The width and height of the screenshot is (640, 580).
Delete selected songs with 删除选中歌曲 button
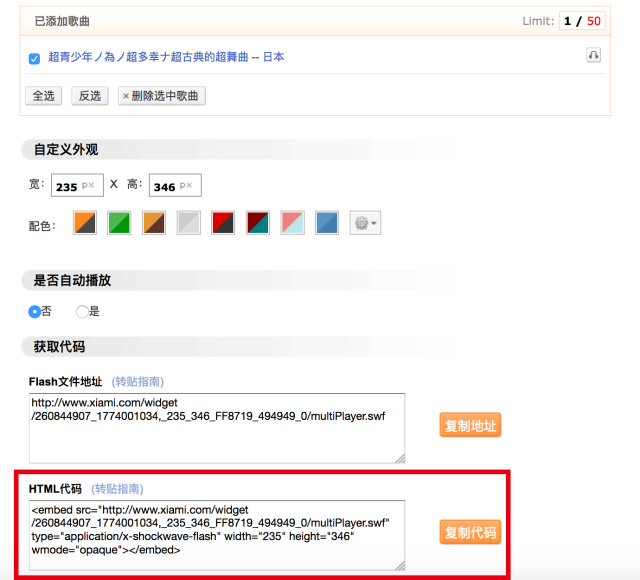coord(162,96)
